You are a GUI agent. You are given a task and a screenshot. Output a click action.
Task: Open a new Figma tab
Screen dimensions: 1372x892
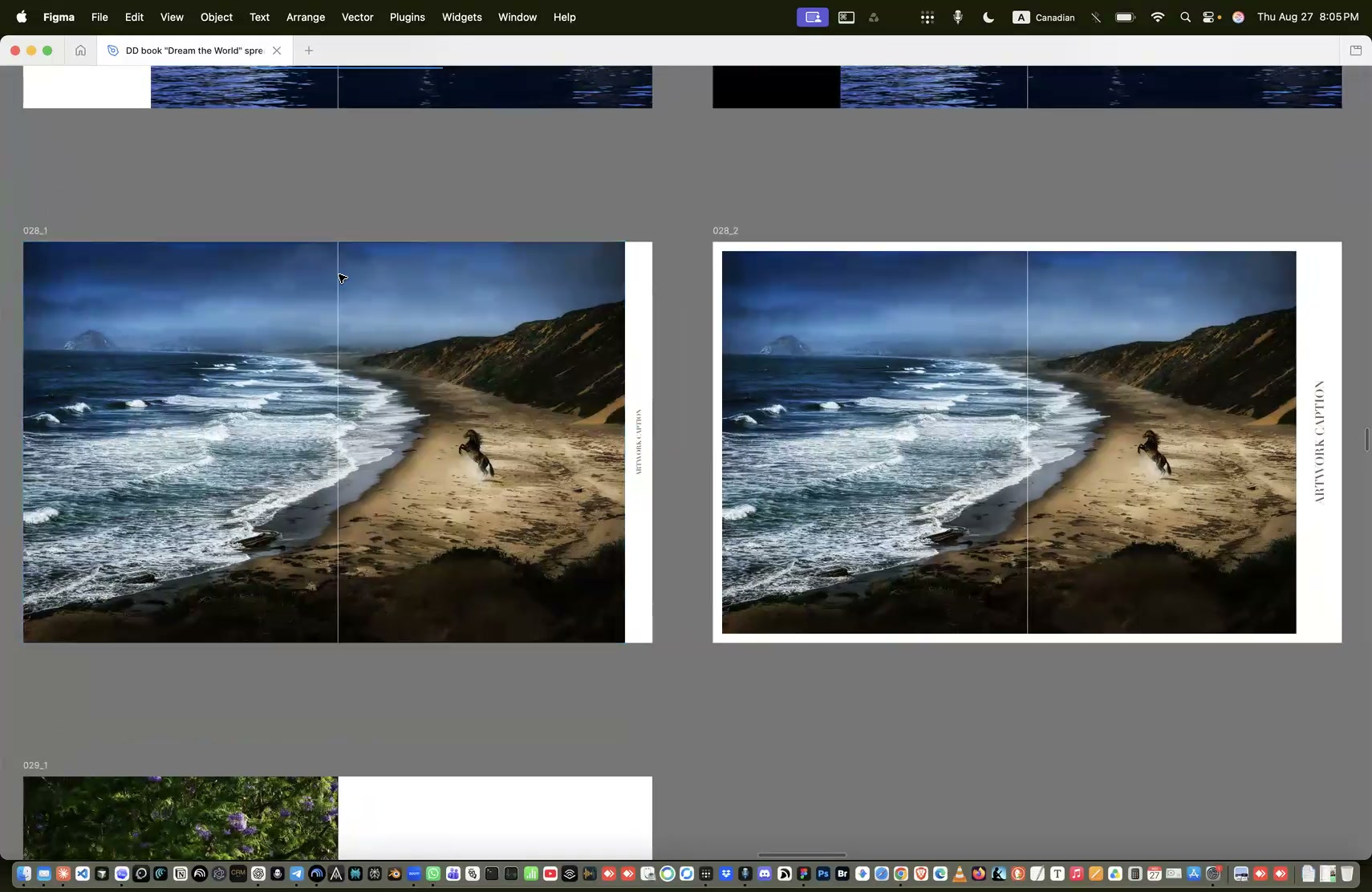pos(309,51)
